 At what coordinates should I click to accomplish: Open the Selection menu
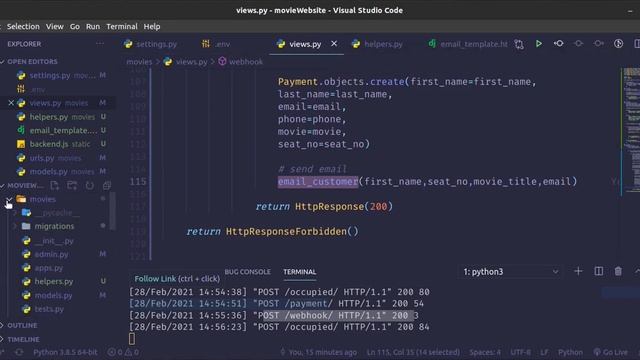[x=23, y=27]
